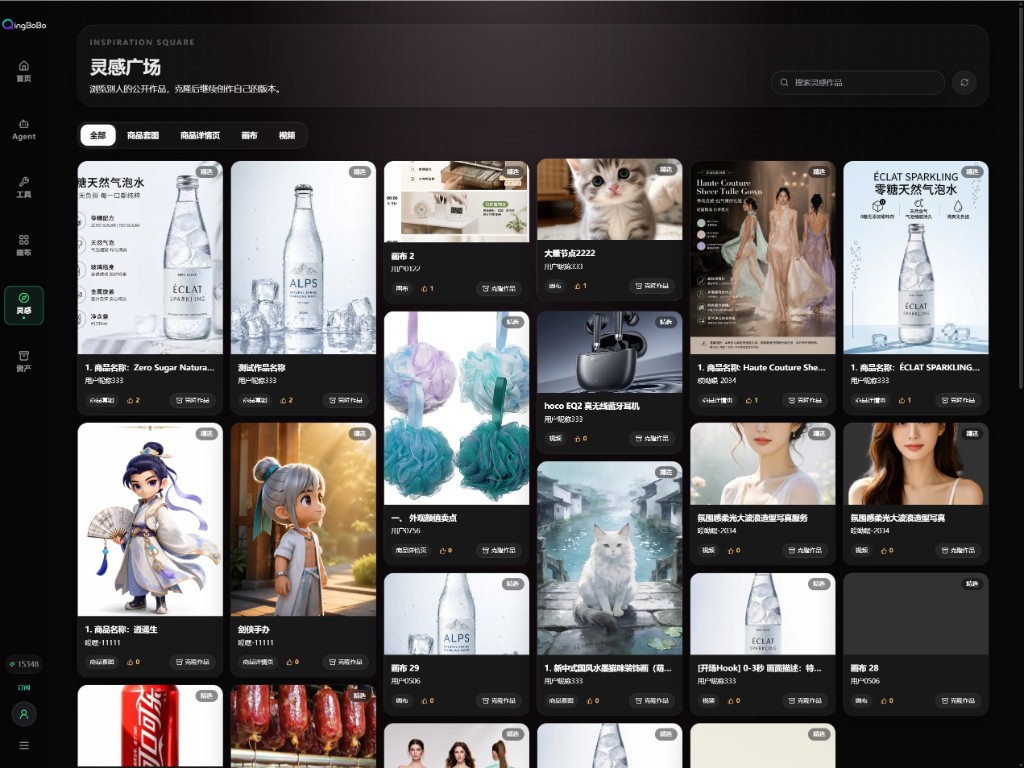Like the 氛围感柔光大波浪造型写真服务 card
1024x768 pixels.
734,550
